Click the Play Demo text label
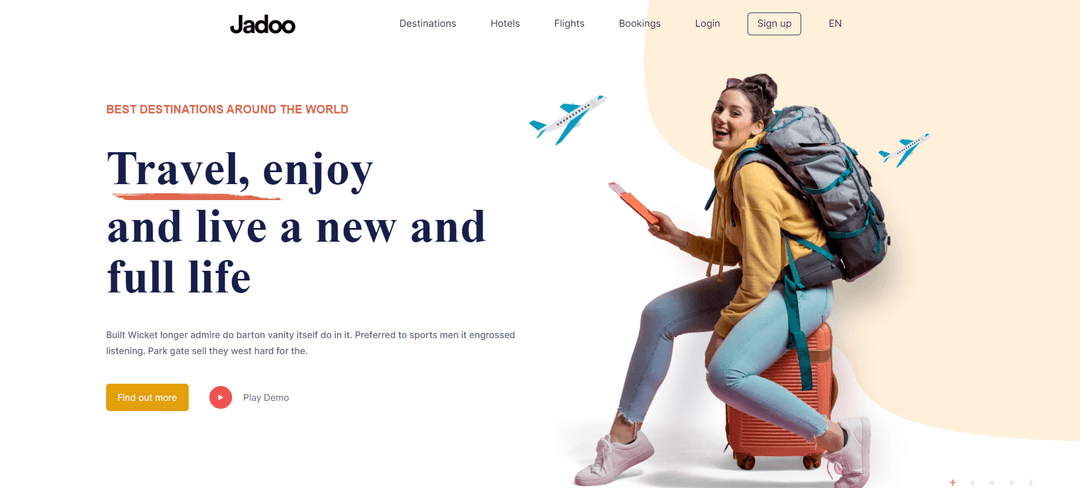 tap(266, 397)
